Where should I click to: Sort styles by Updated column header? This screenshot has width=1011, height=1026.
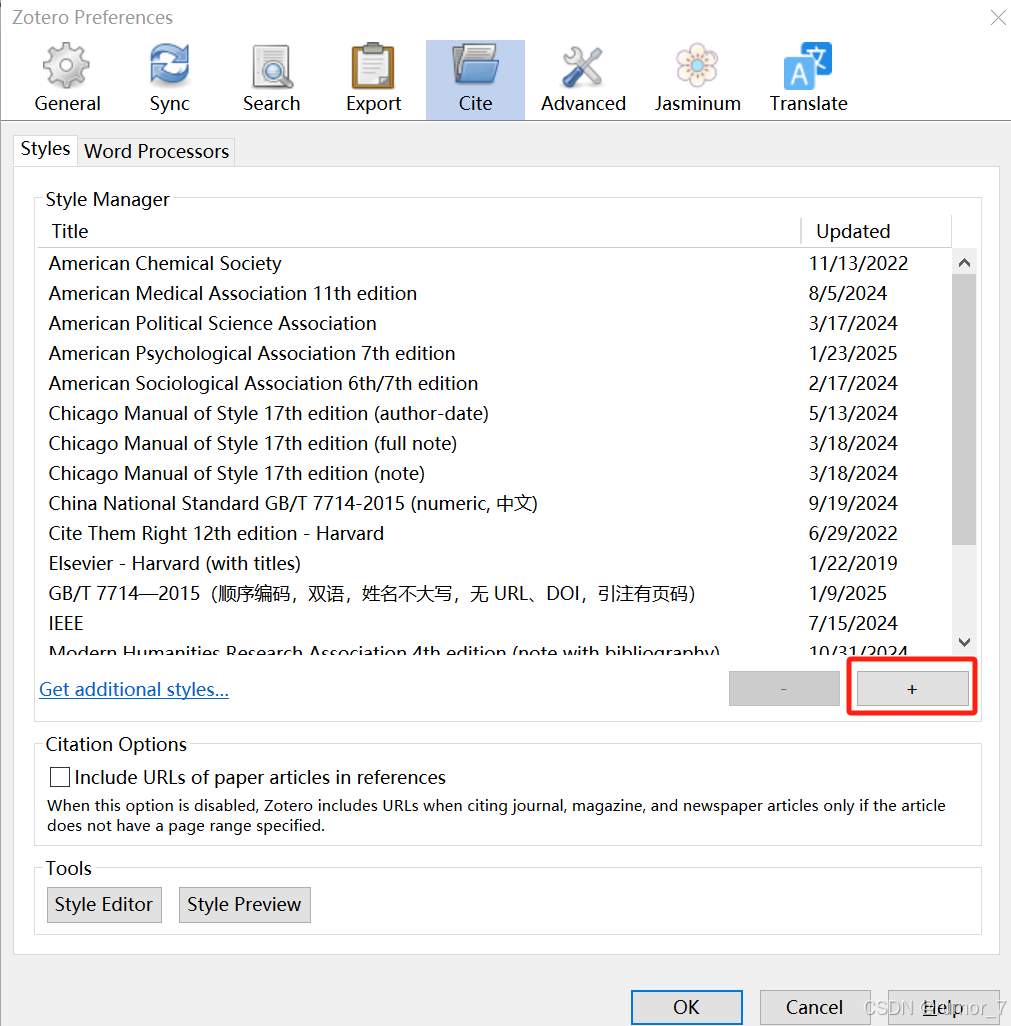(x=876, y=231)
